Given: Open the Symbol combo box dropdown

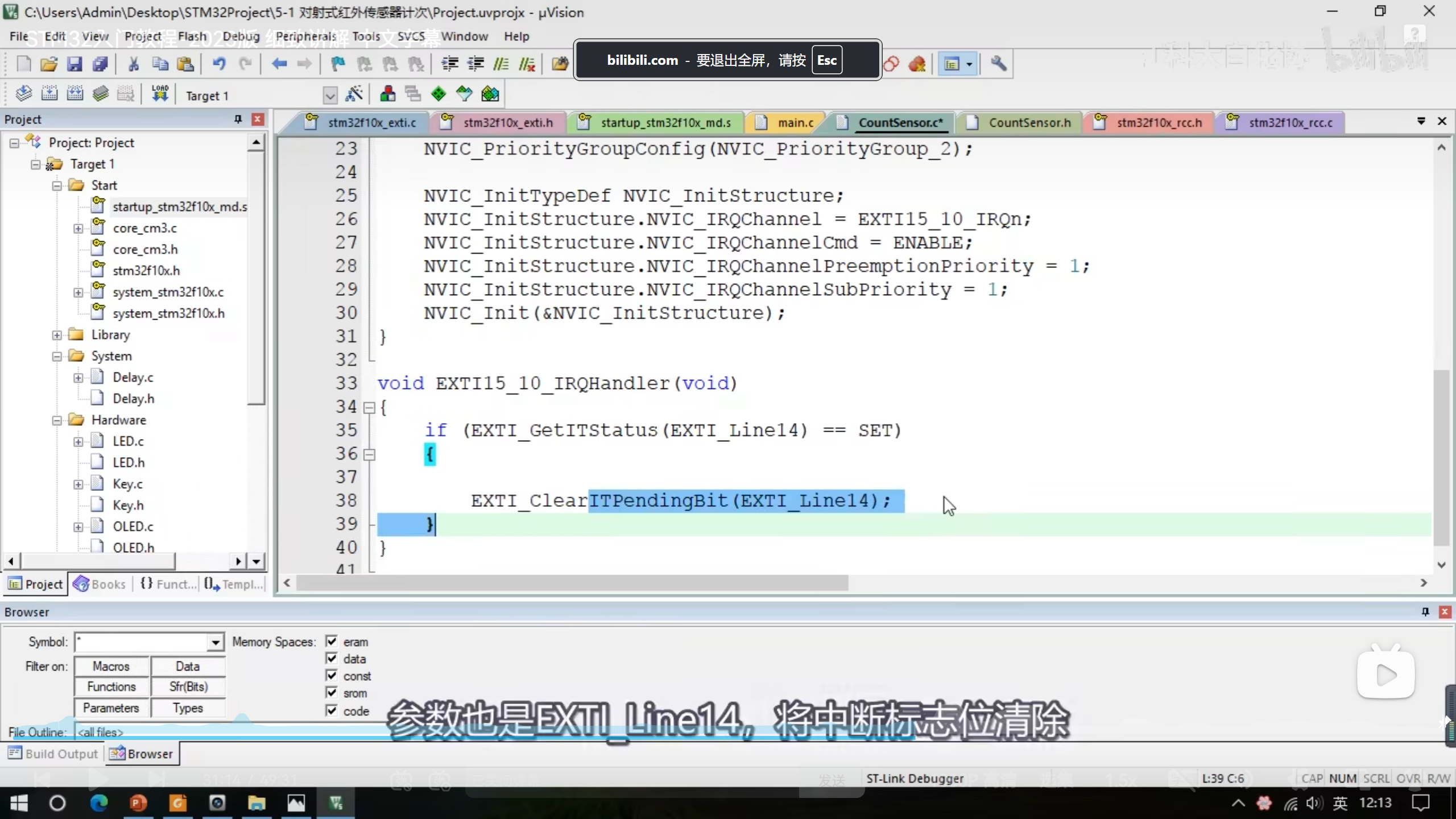Looking at the screenshot, I should [x=215, y=642].
